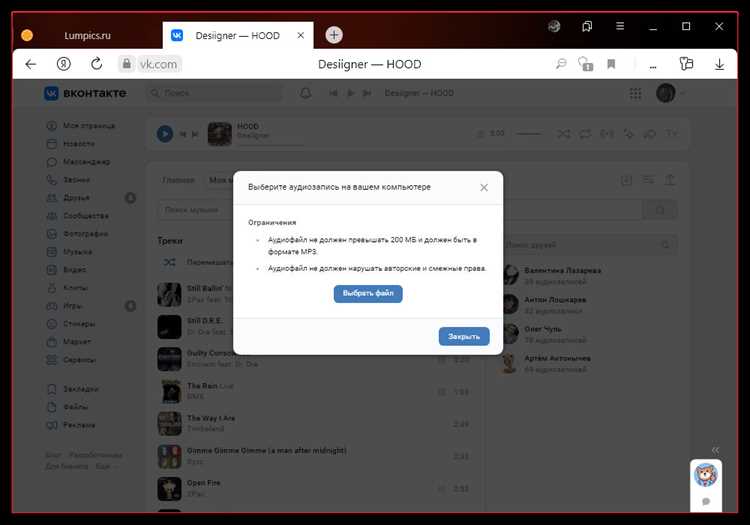This screenshot has width=750, height=525.
Task: Click the upload audio icon above the music search
Action: click(670, 180)
